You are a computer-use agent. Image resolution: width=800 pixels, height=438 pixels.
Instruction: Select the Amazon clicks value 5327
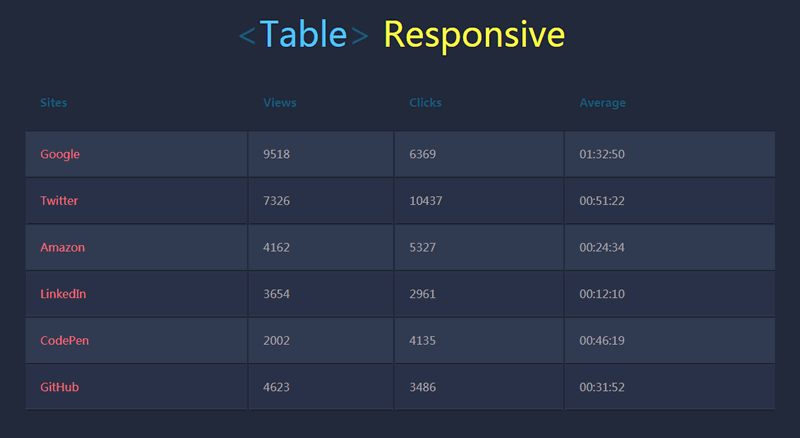422,248
